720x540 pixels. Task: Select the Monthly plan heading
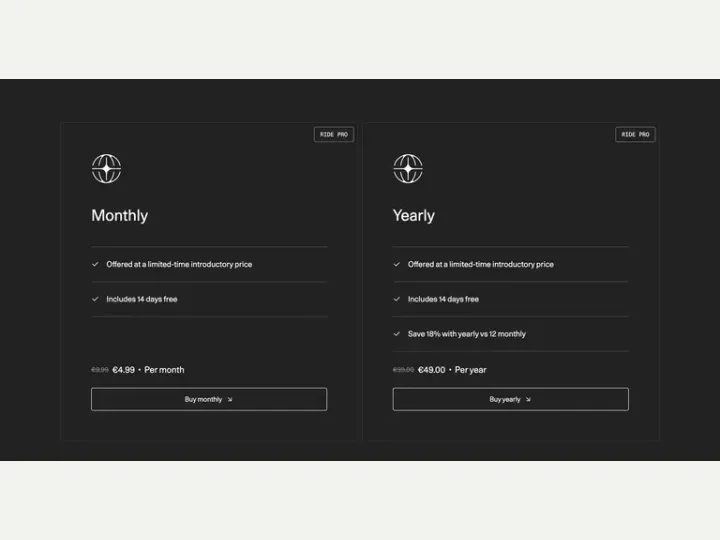click(x=119, y=215)
